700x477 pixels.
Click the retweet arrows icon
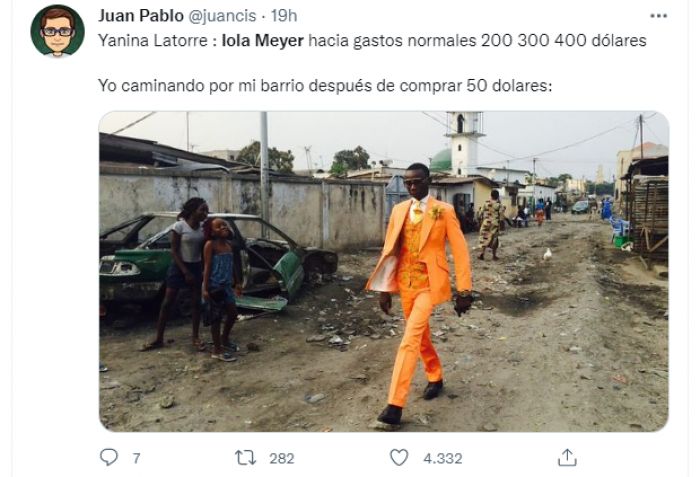click(x=246, y=458)
